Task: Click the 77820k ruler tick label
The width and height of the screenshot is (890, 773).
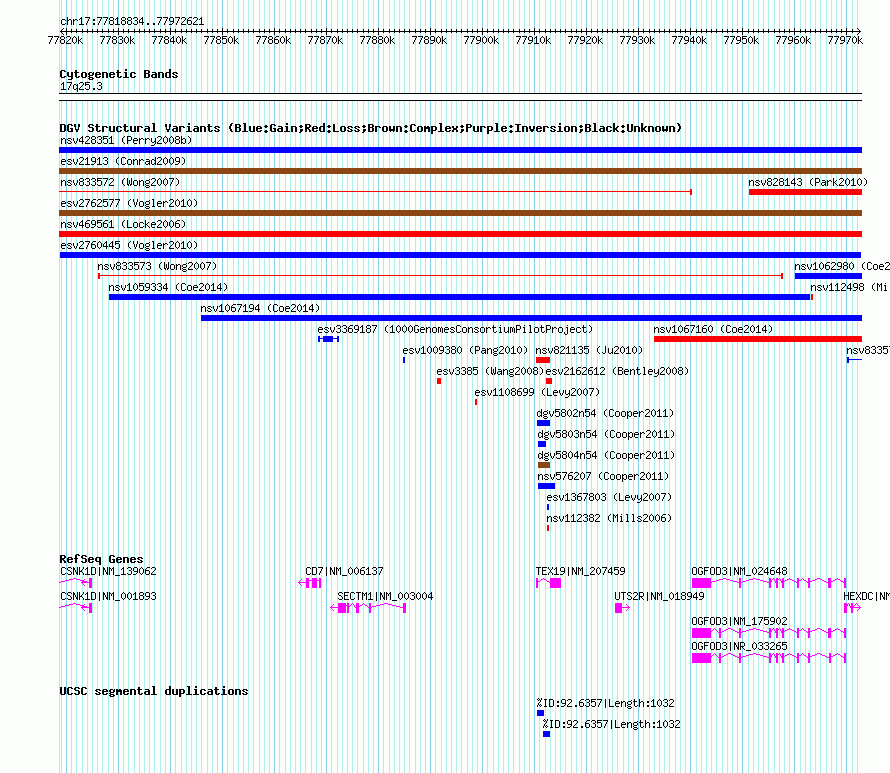Action: click(65, 40)
